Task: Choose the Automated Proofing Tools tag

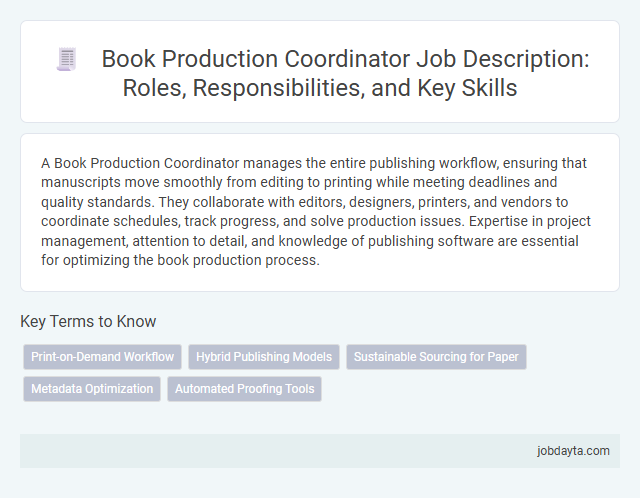Action: [244, 389]
